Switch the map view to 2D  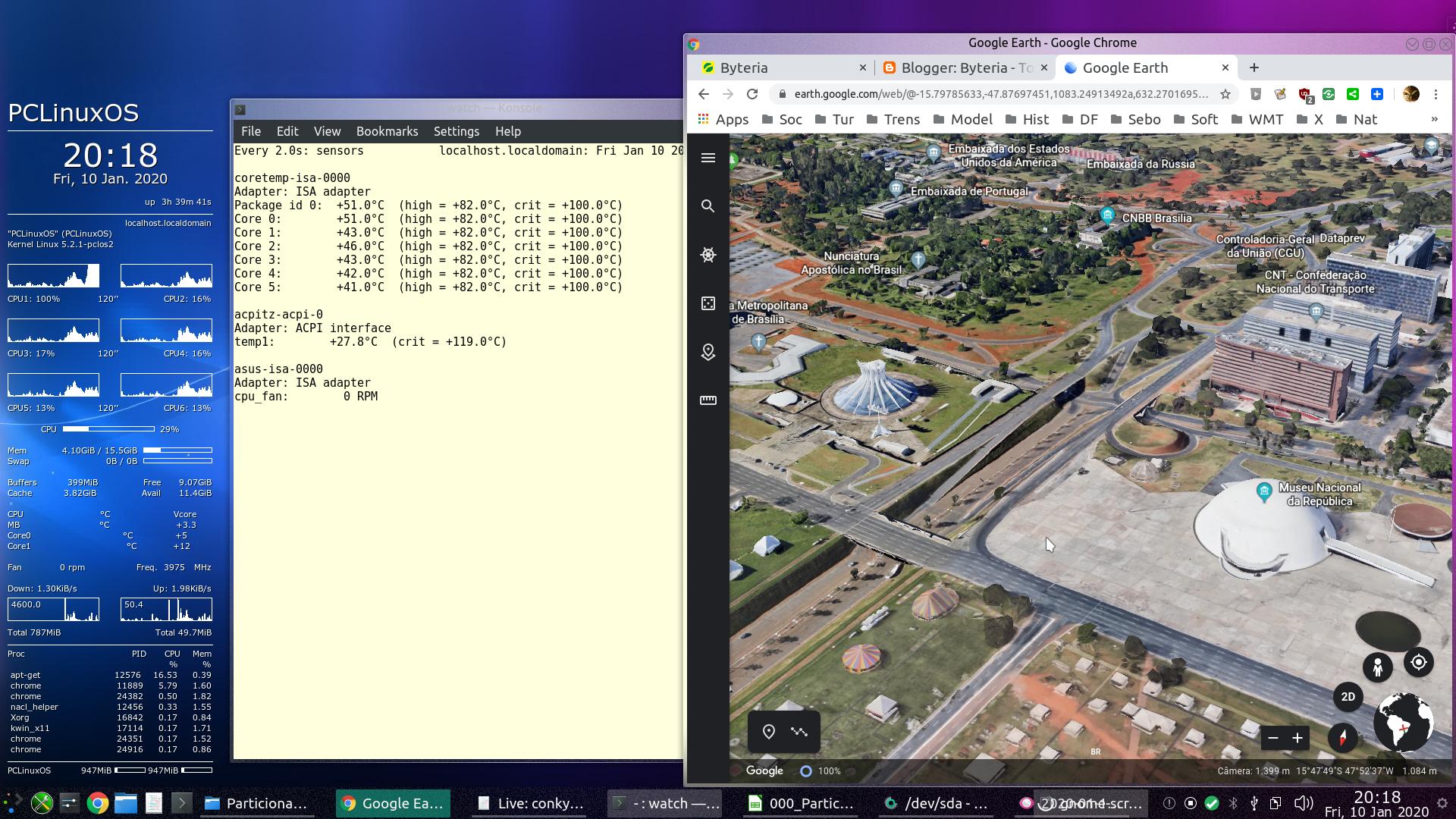point(1348,697)
